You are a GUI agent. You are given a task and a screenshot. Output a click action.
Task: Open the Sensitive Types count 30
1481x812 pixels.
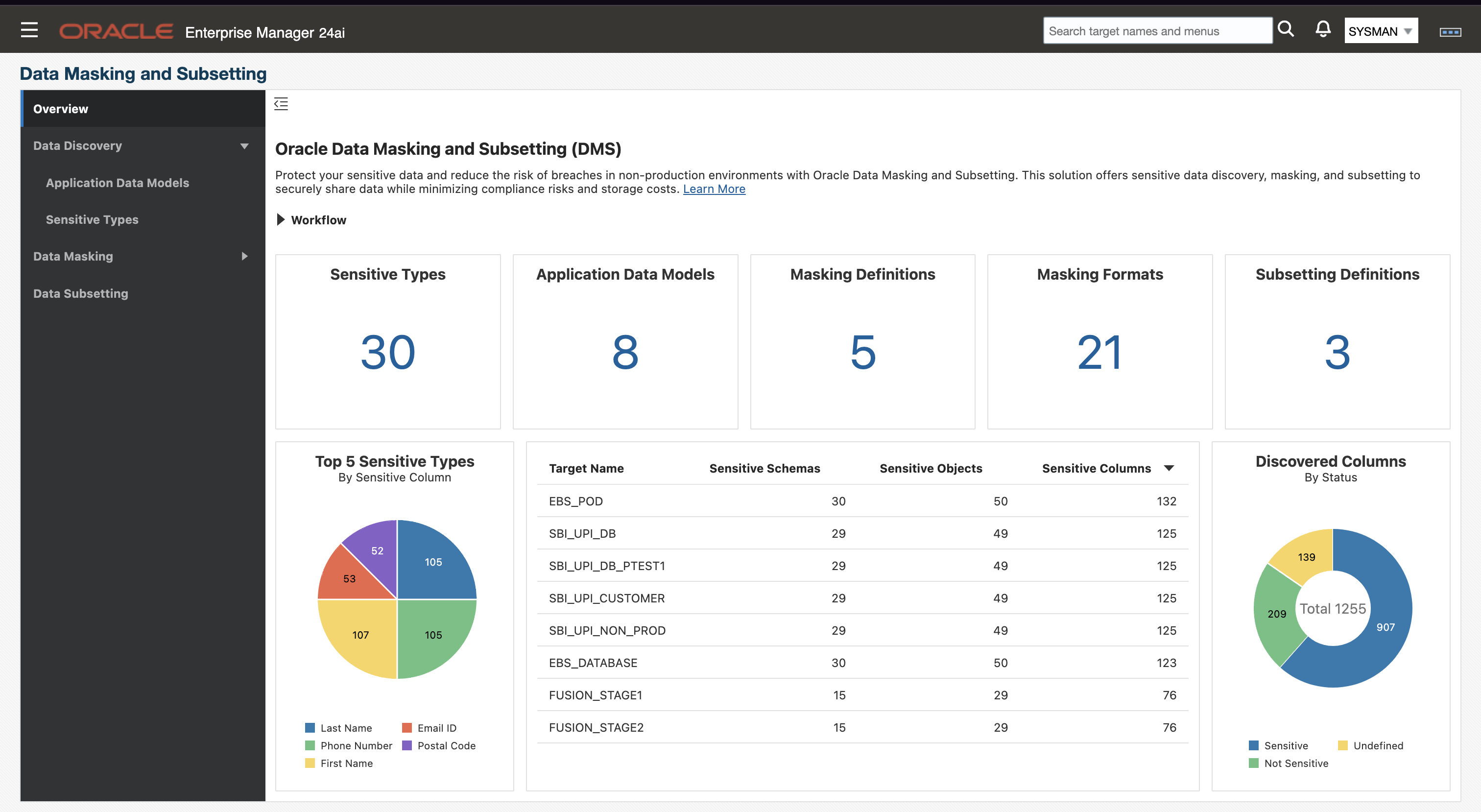(x=387, y=352)
